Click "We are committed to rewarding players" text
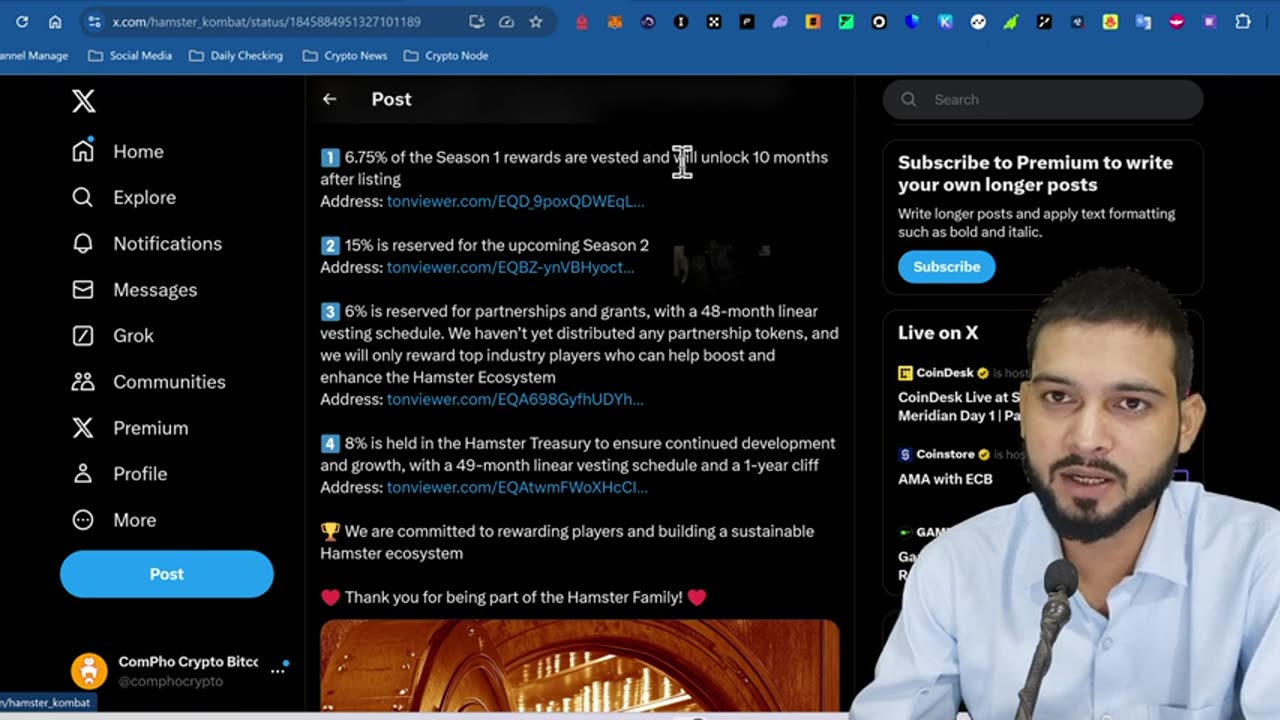 pyautogui.click(x=567, y=542)
